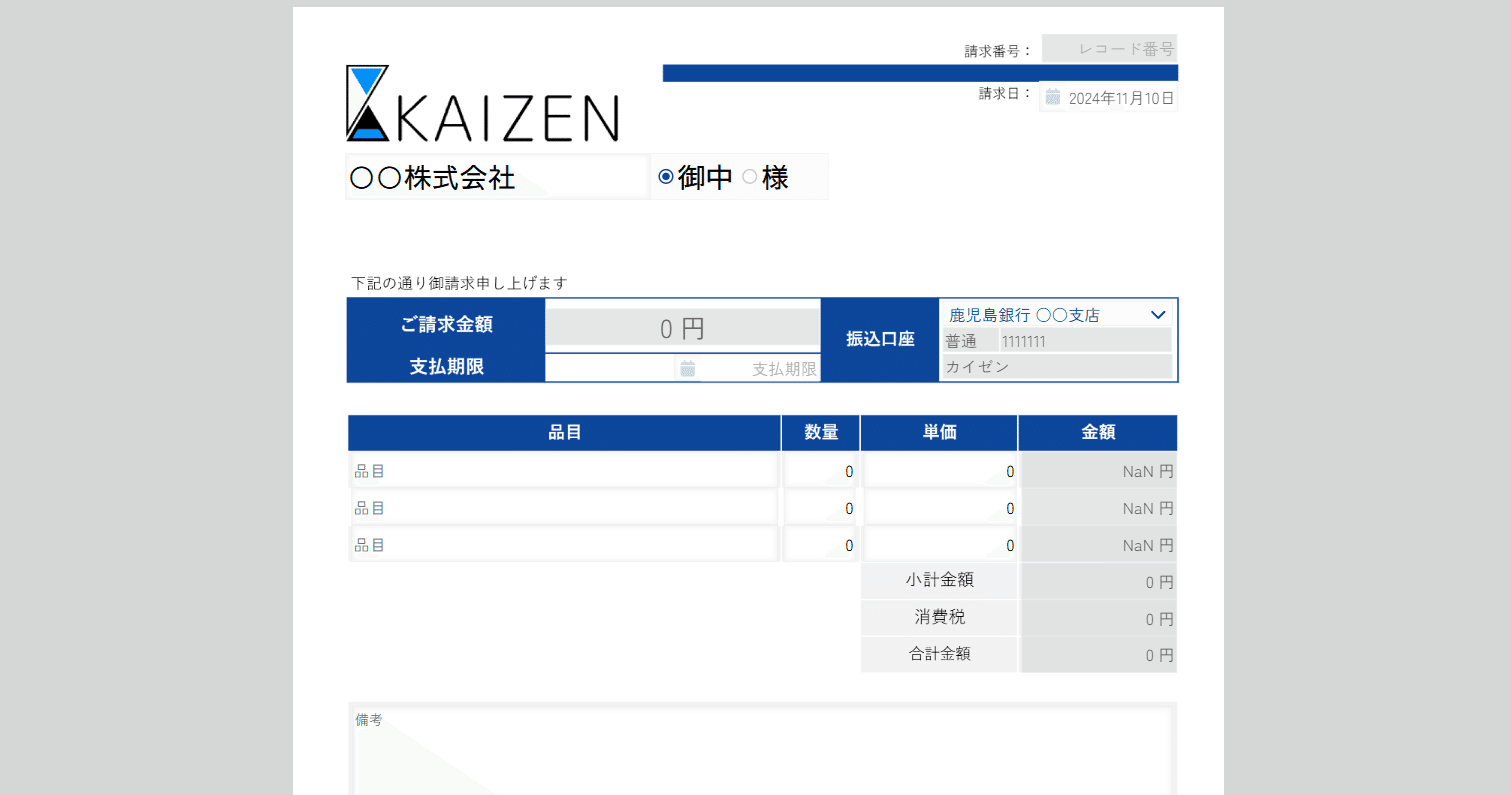This screenshot has width=1511, height=795.
Task: Click the 合計金額 0 円 value
Action: pyautogui.click(x=1098, y=656)
